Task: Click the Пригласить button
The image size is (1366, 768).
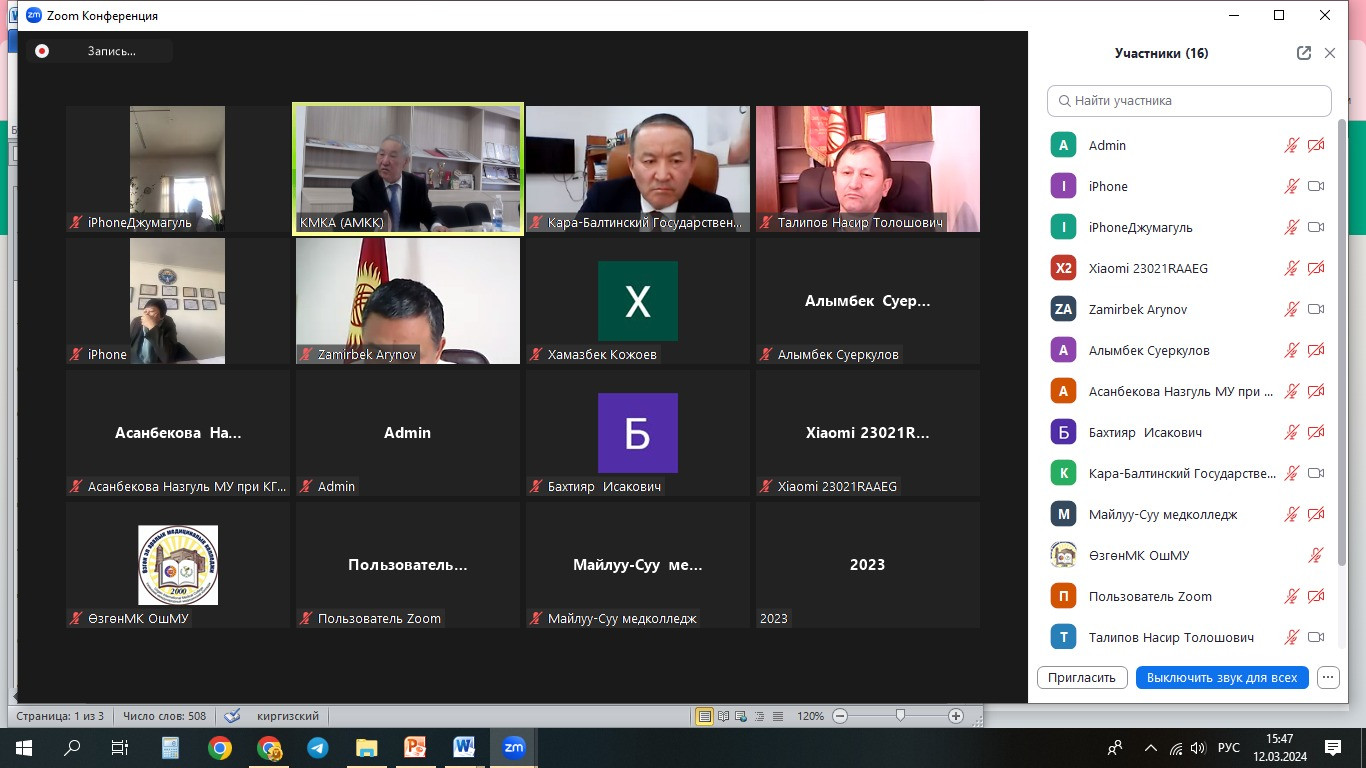Action: pos(1082,677)
